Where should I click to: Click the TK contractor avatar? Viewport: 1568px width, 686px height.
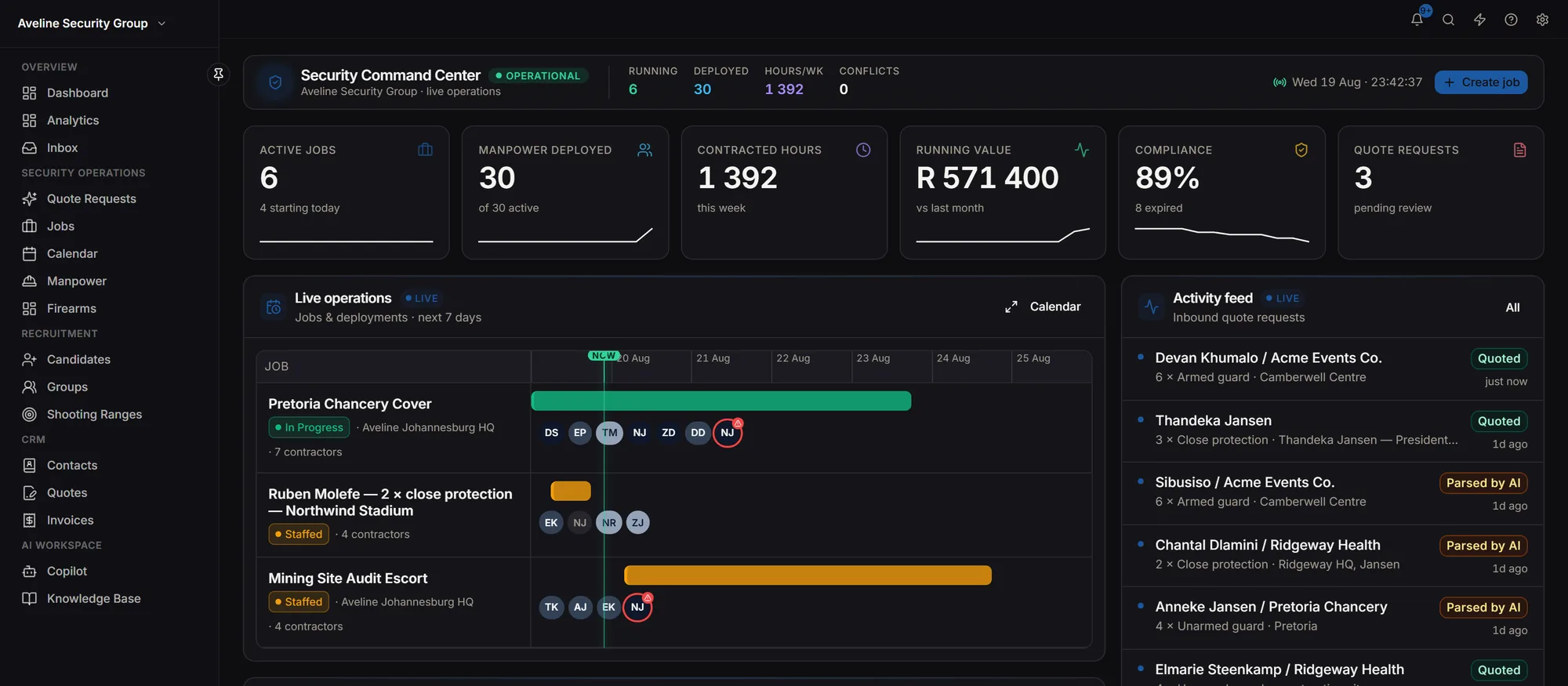click(x=552, y=607)
